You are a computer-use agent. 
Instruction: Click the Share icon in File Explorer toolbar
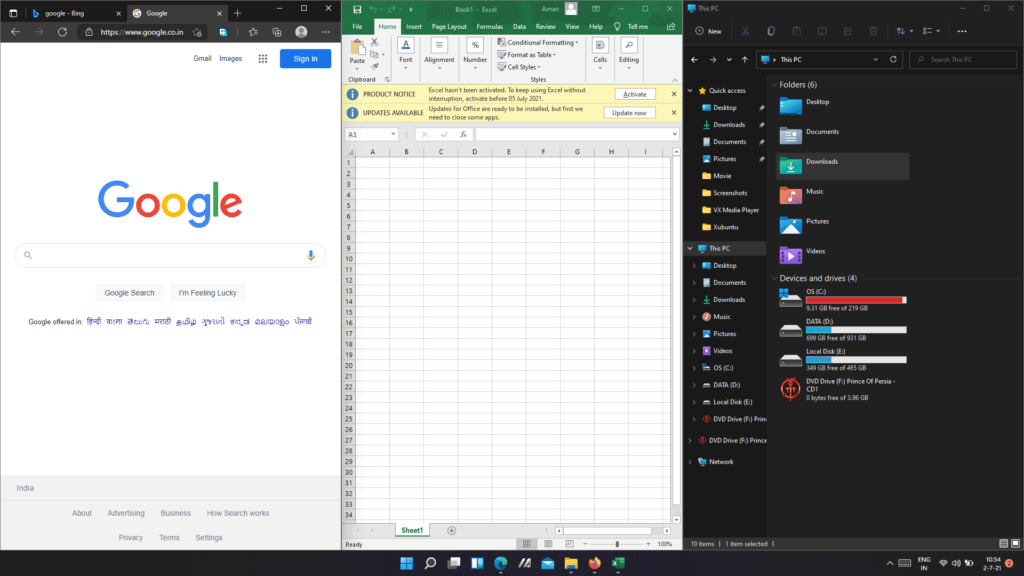coord(848,31)
